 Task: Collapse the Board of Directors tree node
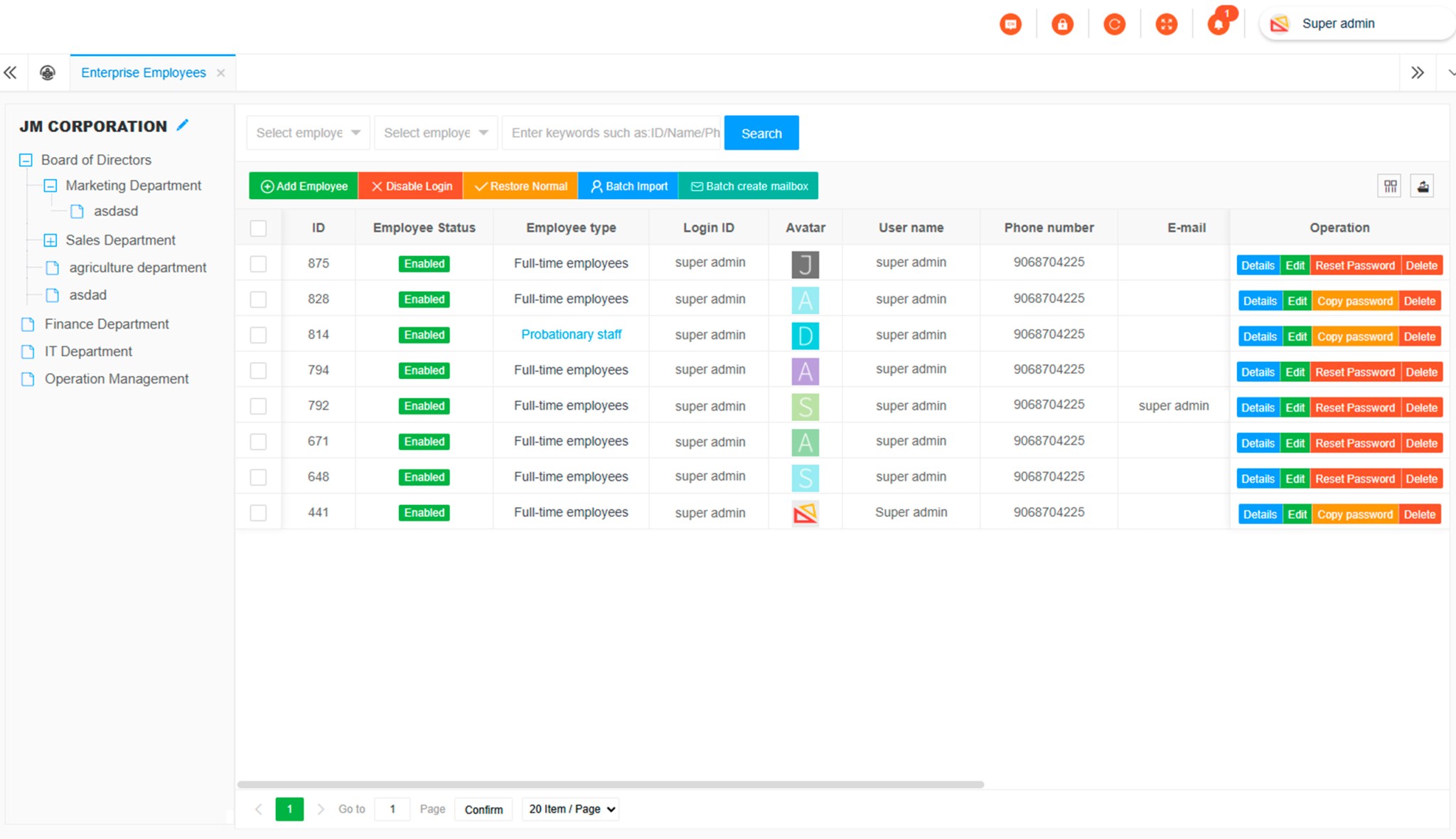[x=27, y=159]
